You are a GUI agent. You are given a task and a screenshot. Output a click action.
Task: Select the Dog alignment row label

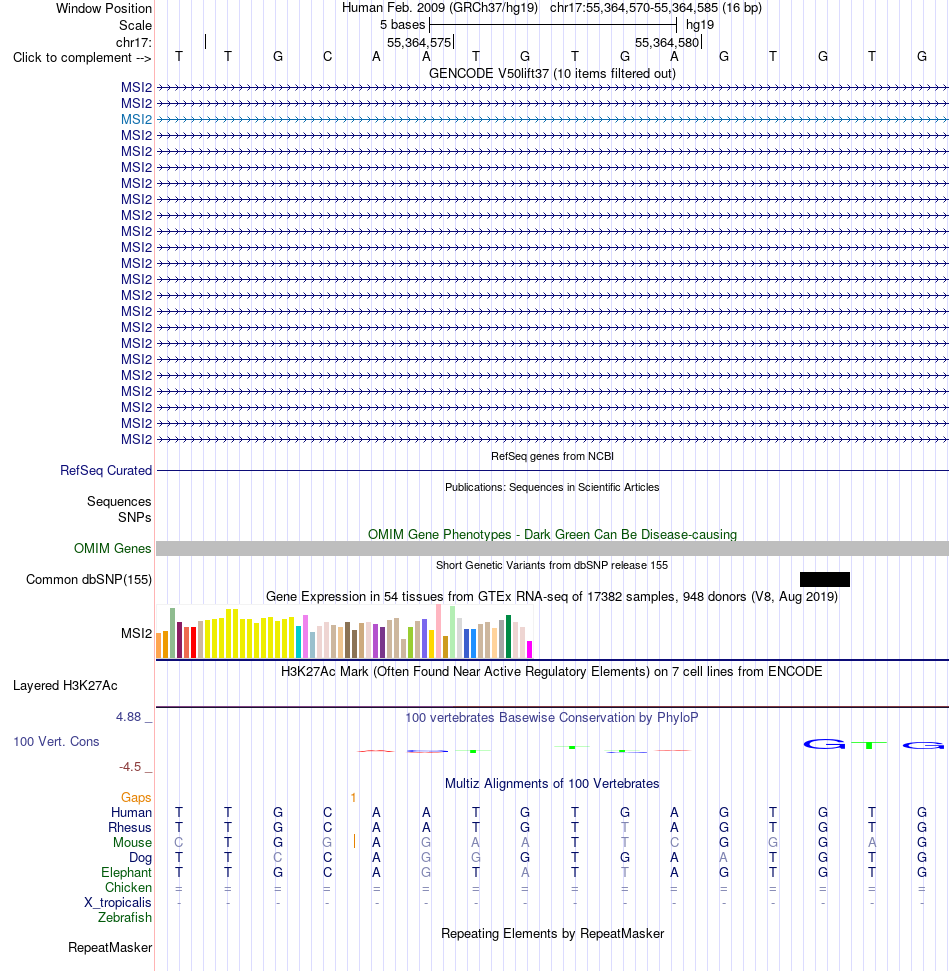(141, 858)
